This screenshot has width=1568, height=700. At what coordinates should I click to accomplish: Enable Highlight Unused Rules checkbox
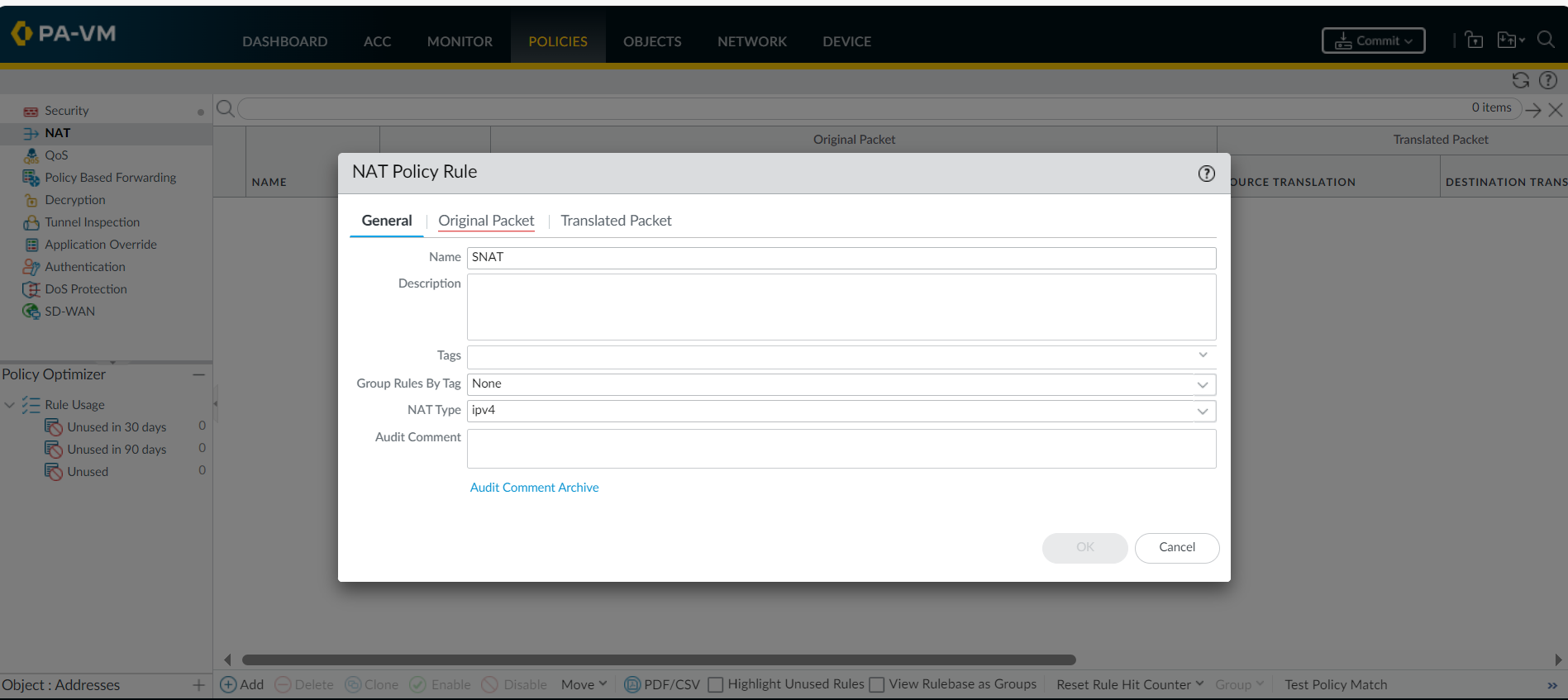[x=716, y=684]
